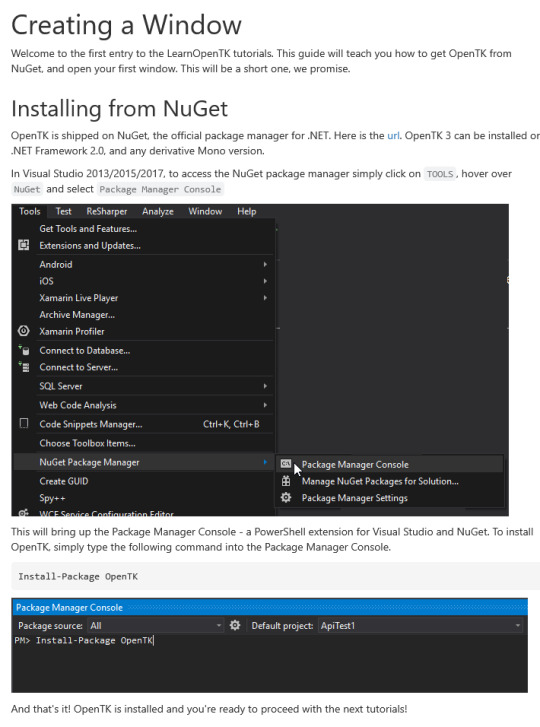Screen dimensions: 540x727
Task: Expand the Web Code Analysis submenu arrow
Action: [265, 405]
